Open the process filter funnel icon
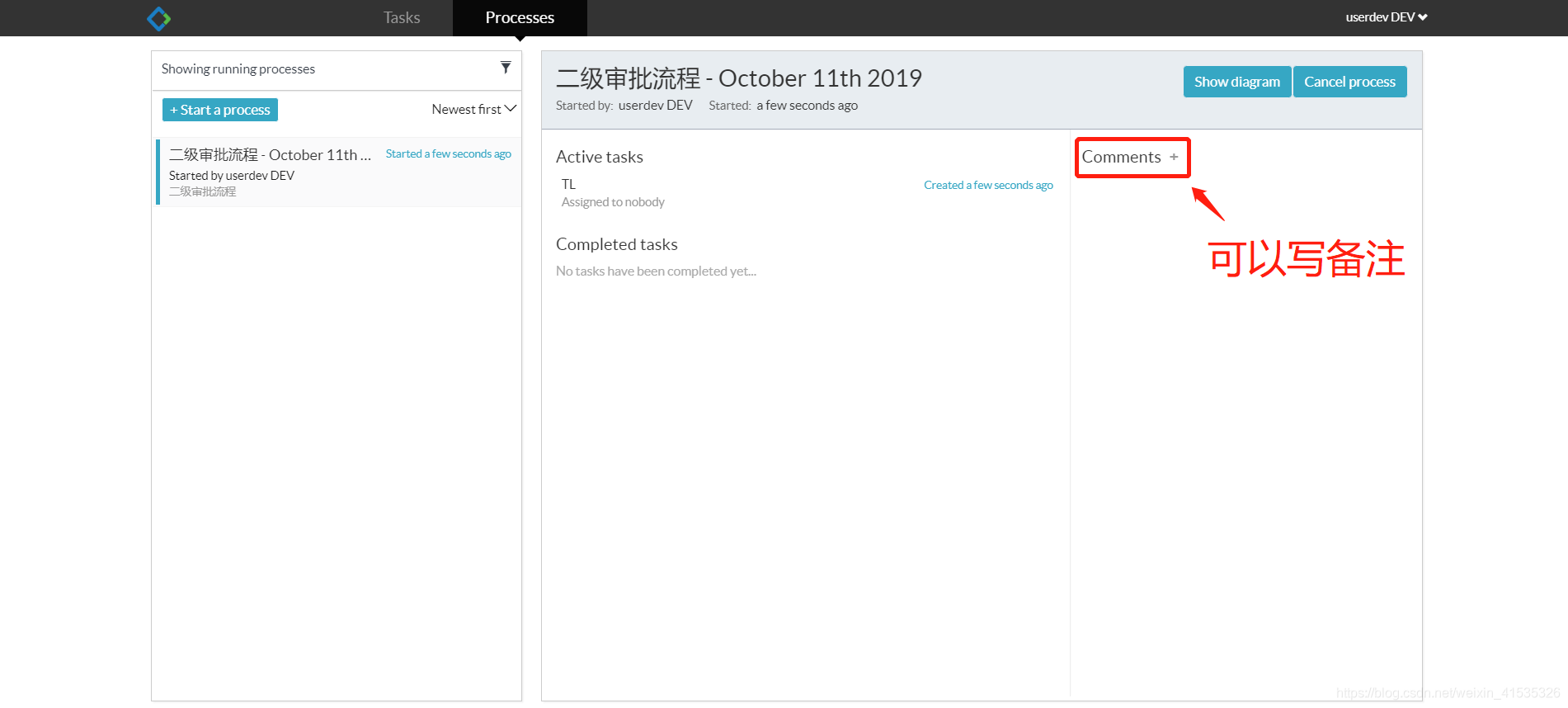 (506, 68)
